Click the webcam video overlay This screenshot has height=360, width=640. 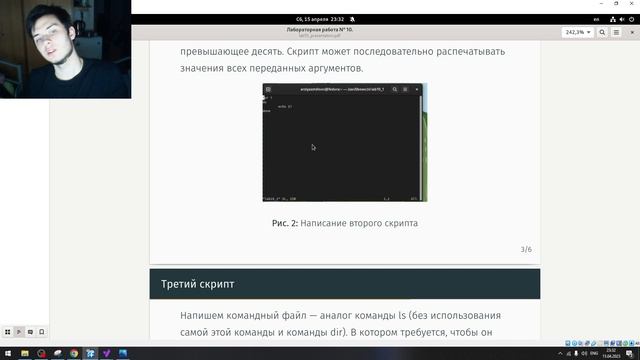[65, 49]
